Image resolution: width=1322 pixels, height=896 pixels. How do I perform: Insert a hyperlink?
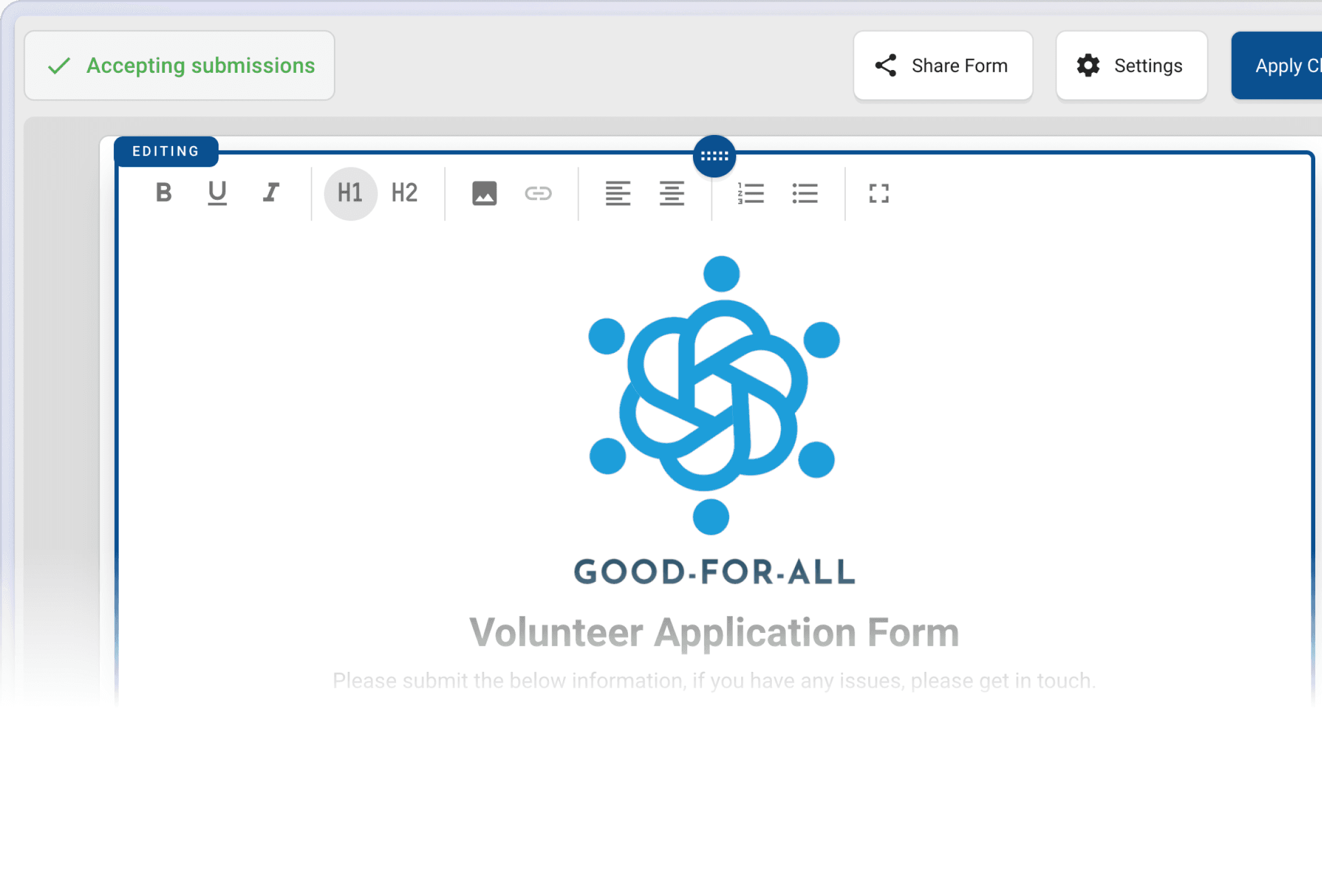pos(538,193)
